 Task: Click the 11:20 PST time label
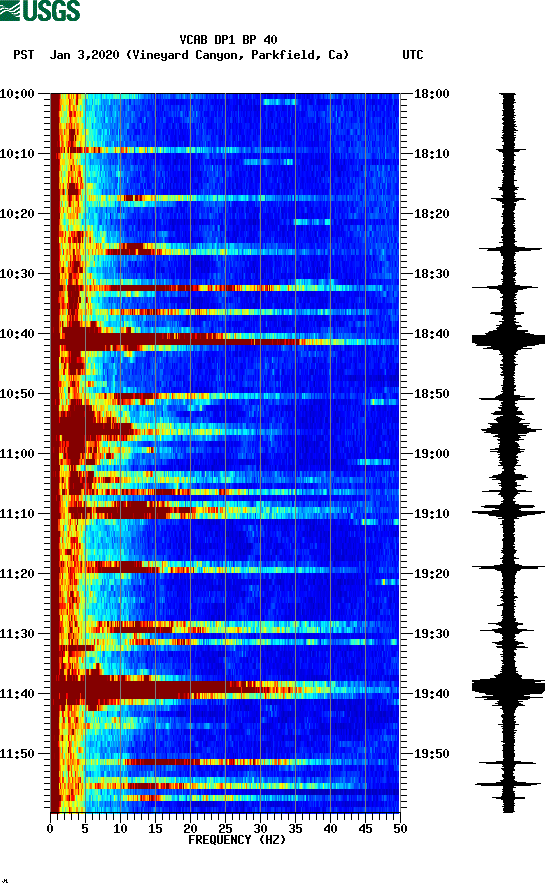17,573
